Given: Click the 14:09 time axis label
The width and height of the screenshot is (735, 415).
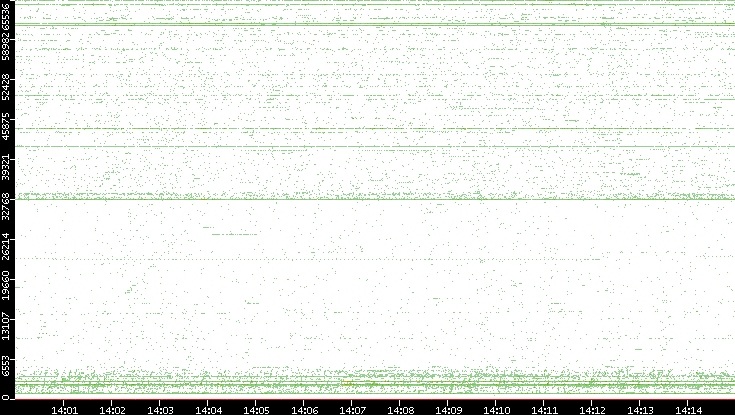Looking at the screenshot, I should pos(448,409).
